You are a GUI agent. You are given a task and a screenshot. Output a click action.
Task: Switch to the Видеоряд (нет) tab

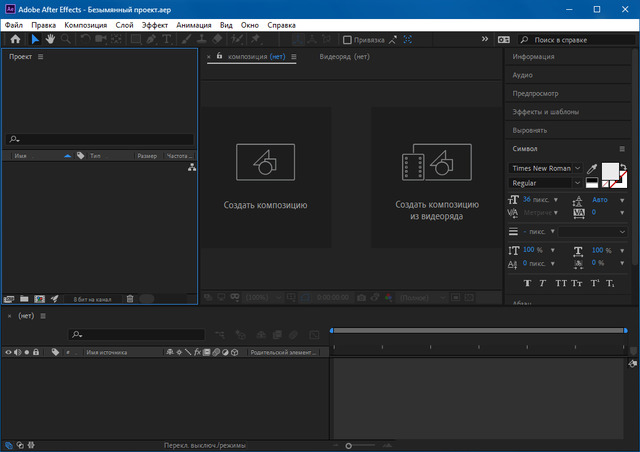pos(344,57)
